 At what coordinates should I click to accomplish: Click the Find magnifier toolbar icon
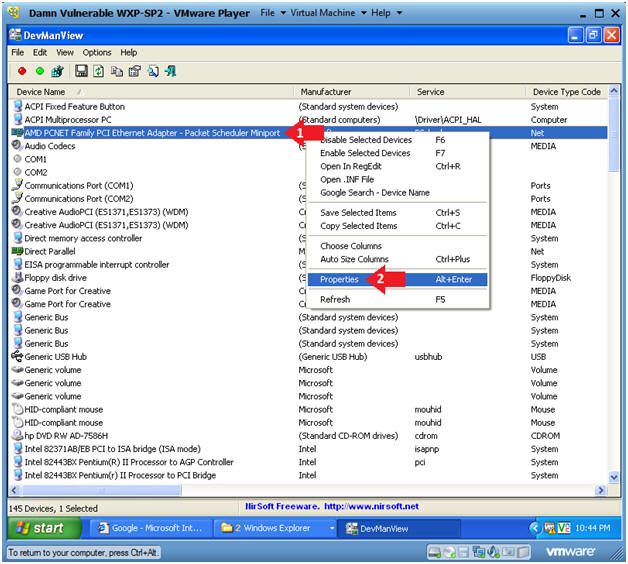[x=153, y=71]
